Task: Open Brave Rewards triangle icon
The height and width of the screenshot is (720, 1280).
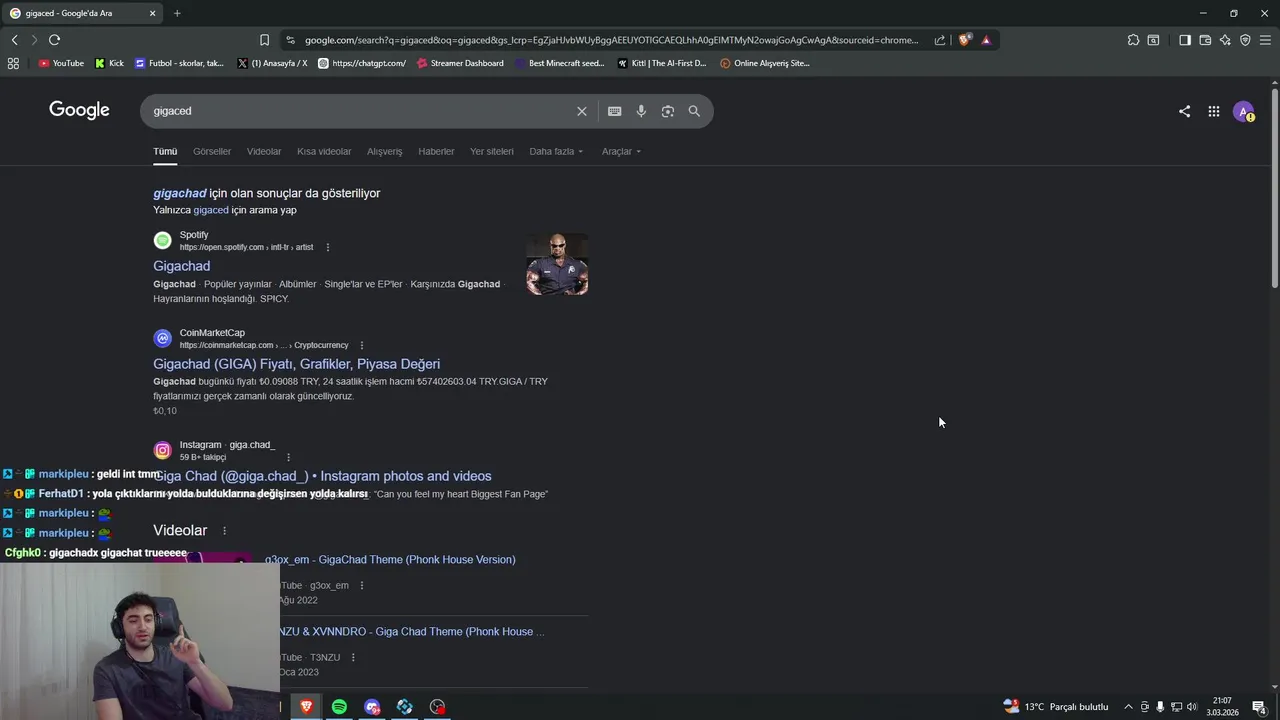Action: click(986, 40)
